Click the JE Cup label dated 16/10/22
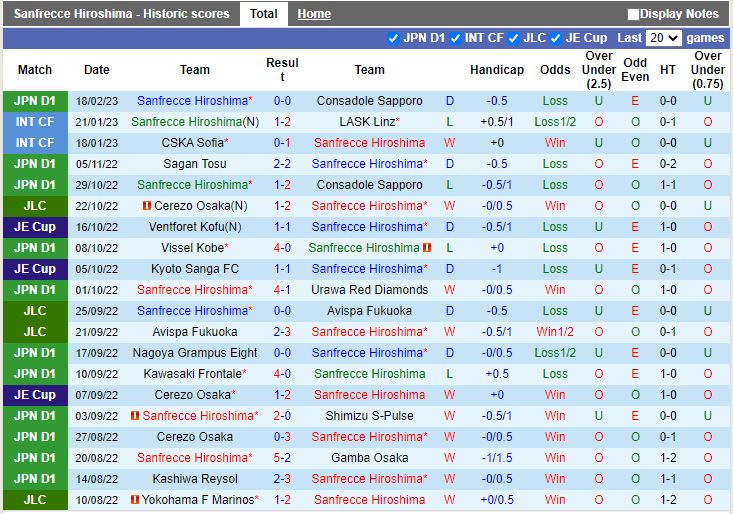Viewport: 733px width, 514px height. click(35, 227)
